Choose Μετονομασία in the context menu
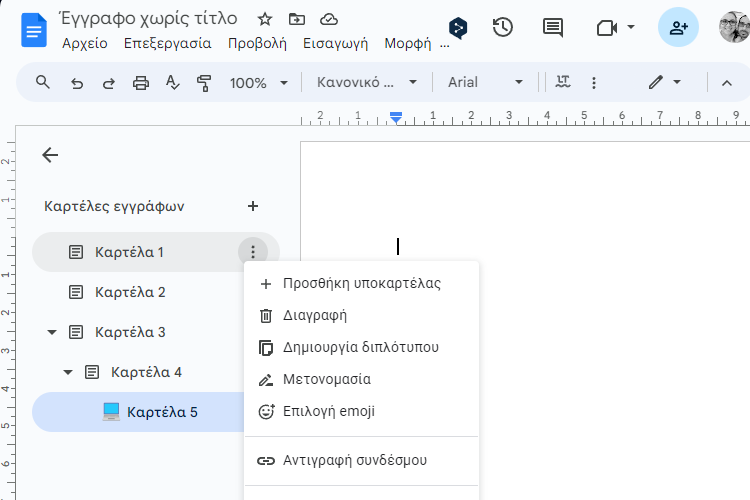The height and width of the screenshot is (500, 750). 326,379
